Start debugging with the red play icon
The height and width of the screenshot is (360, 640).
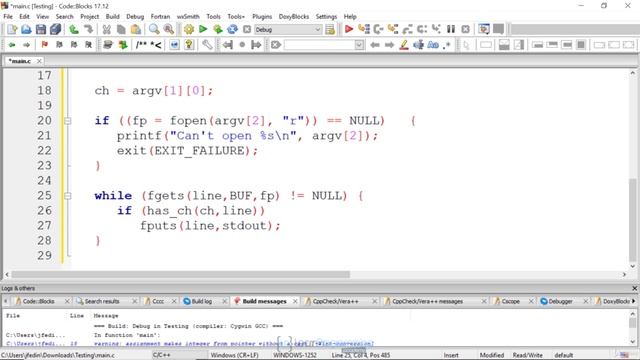(349, 29)
